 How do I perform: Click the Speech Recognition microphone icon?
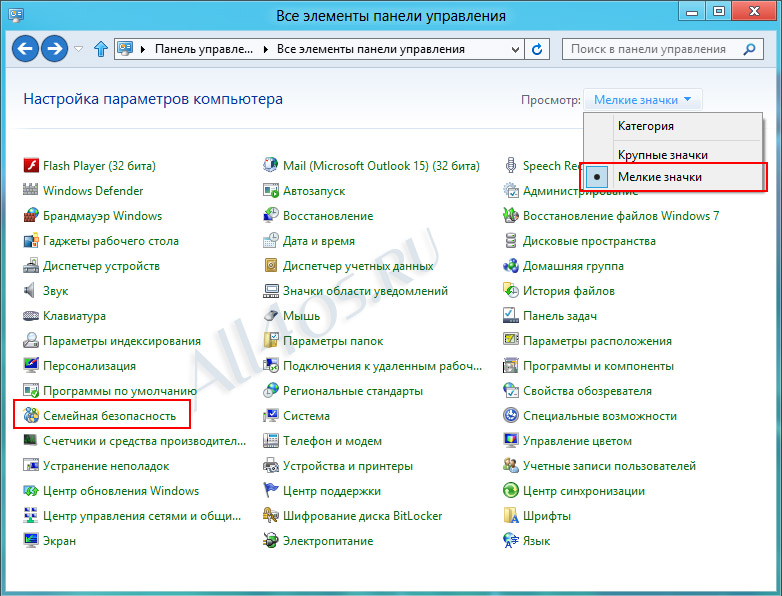coord(511,165)
